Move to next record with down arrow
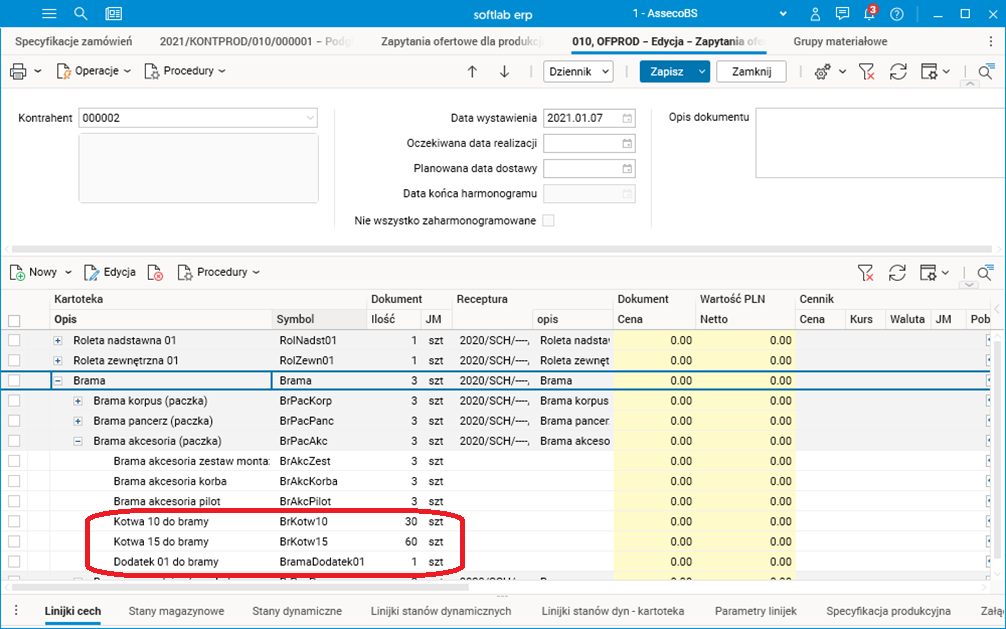This screenshot has width=1006, height=629. pos(504,71)
